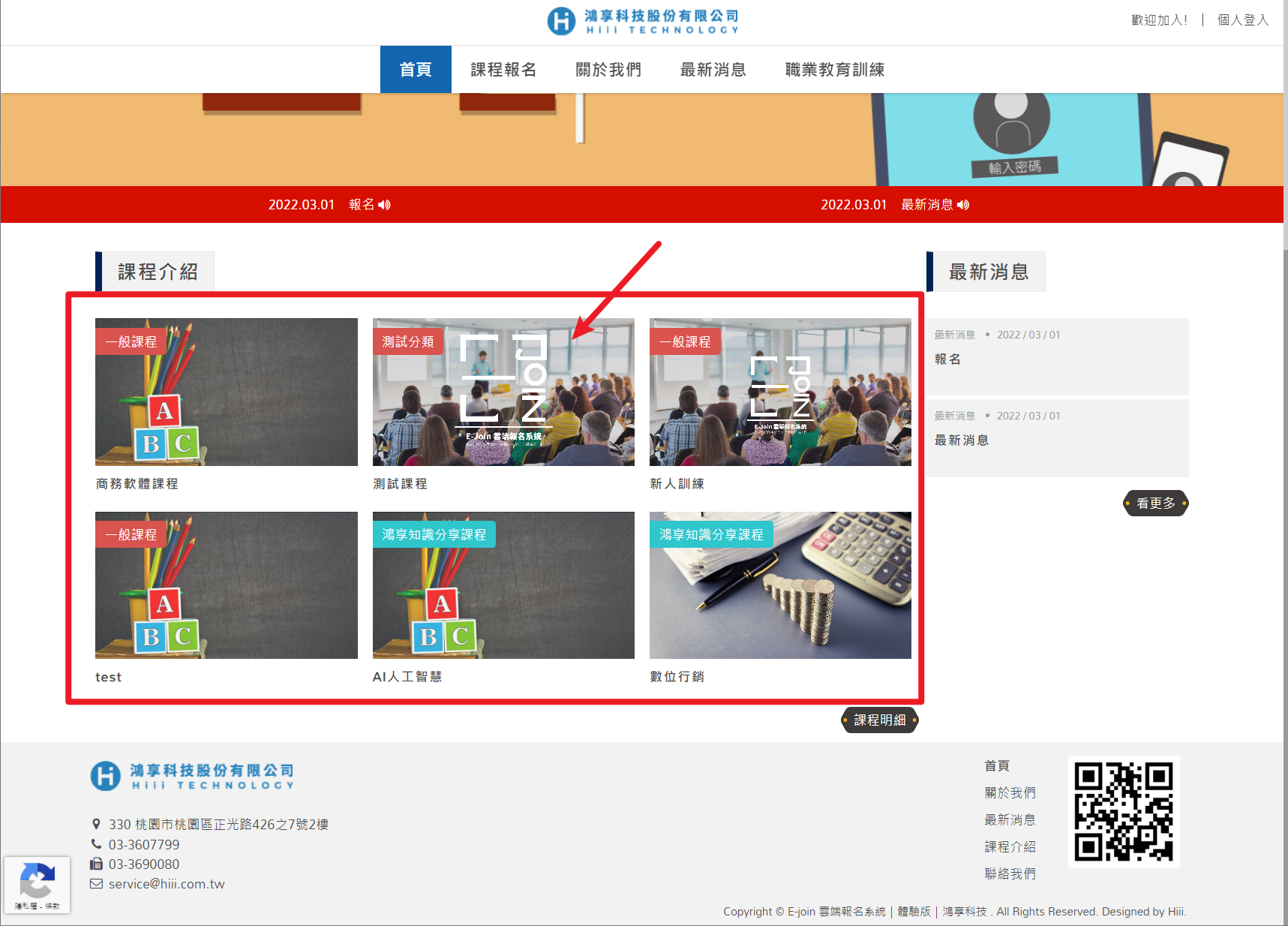
Task: Open the 課程報名 menu item
Action: click(503, 70)
